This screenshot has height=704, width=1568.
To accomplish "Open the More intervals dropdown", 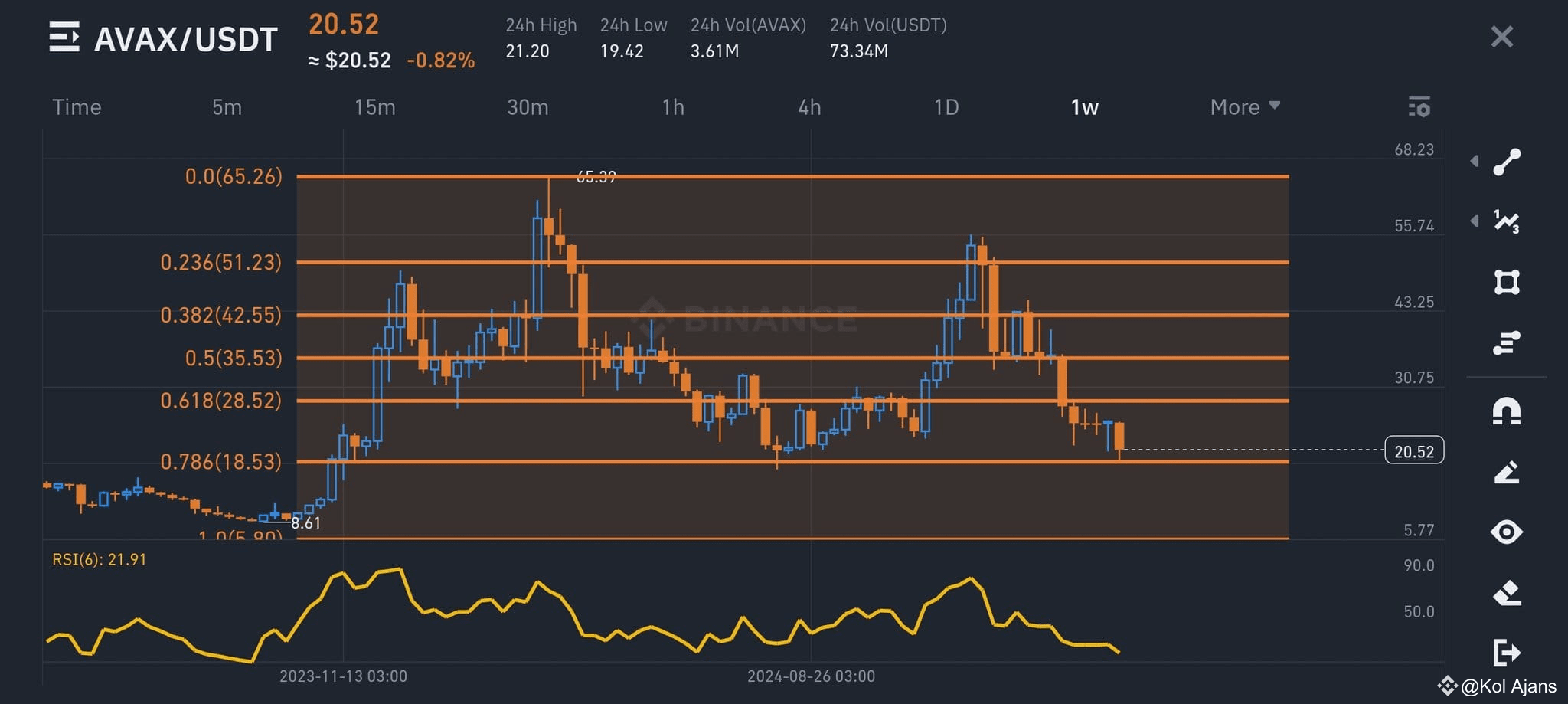I will (1242, 107).
